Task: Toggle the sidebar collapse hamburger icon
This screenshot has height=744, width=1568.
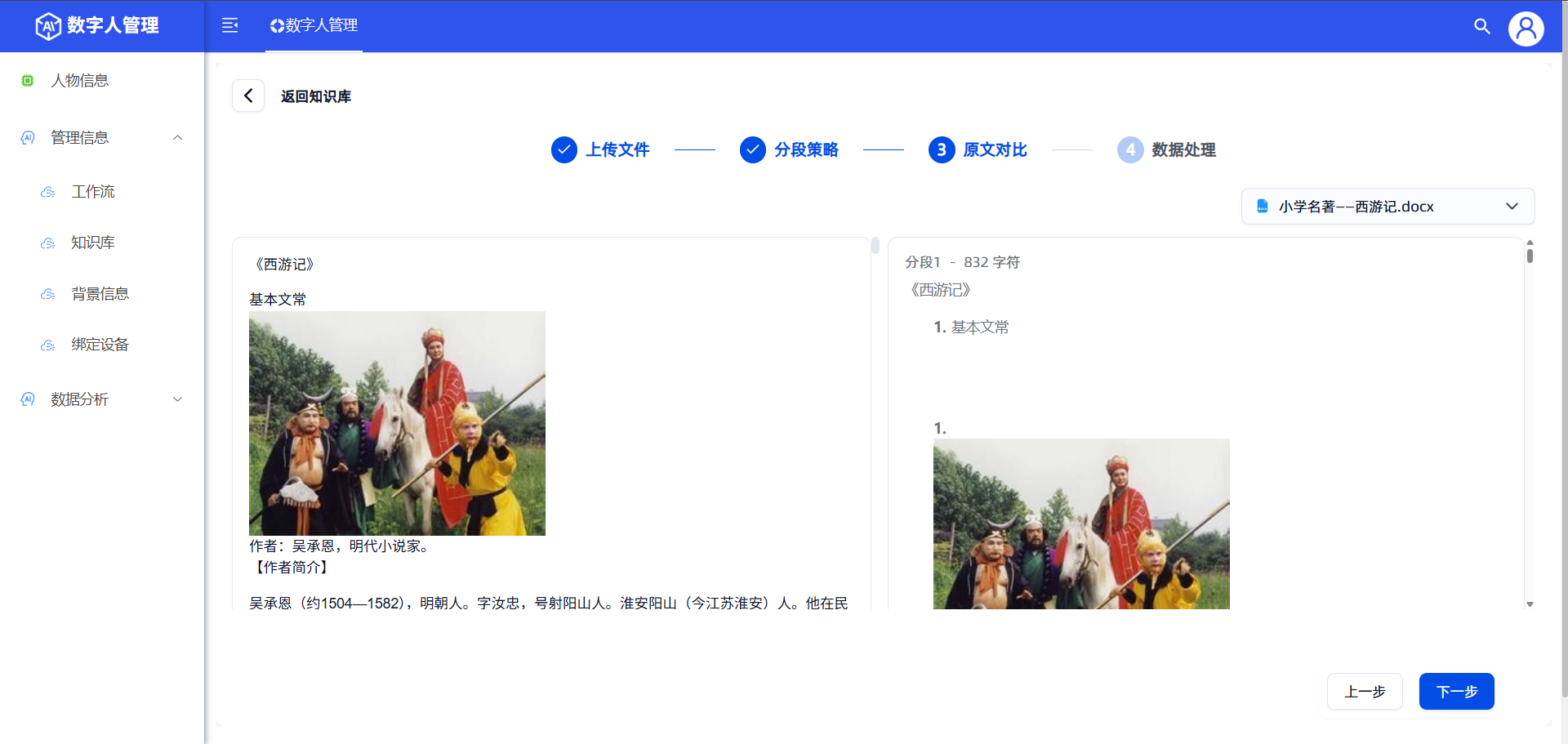Action: coord(230,25)
